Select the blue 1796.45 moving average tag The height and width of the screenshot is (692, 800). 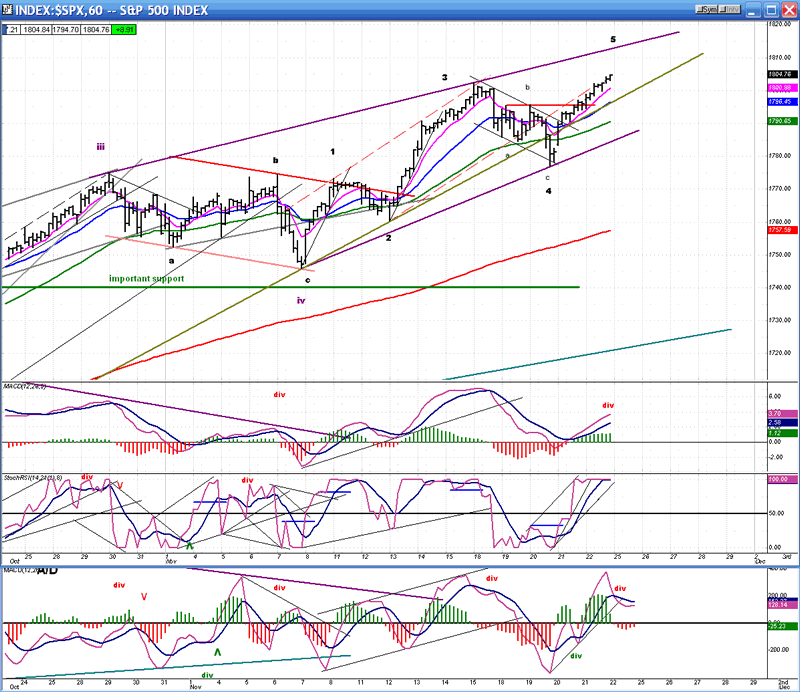(x=782, y=101)
